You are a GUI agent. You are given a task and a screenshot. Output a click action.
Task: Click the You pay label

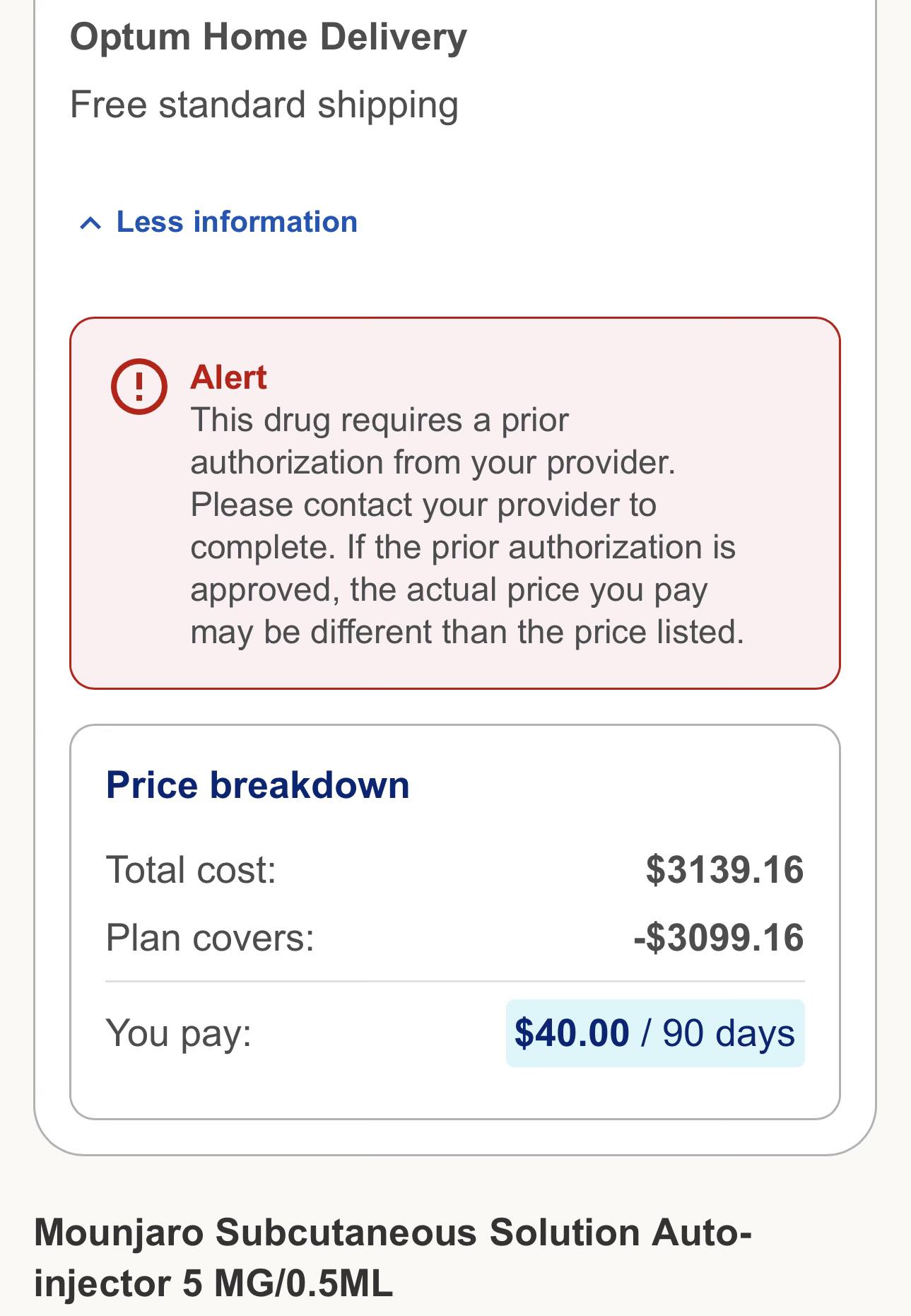[179, 1034]
